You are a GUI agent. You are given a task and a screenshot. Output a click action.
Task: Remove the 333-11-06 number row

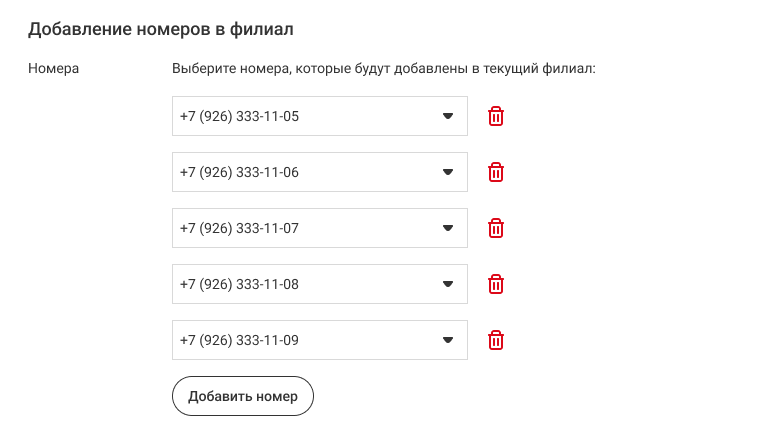click(x=495, y=172)
